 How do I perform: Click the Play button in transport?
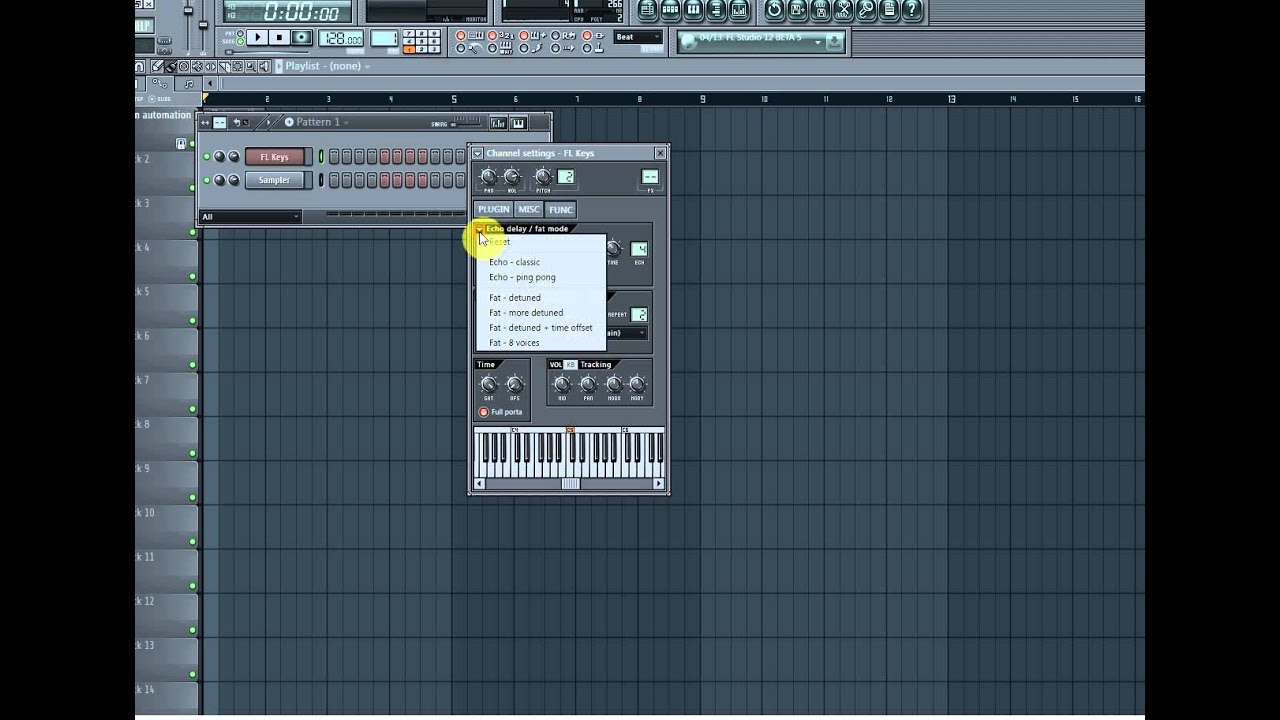click(257, 37)
